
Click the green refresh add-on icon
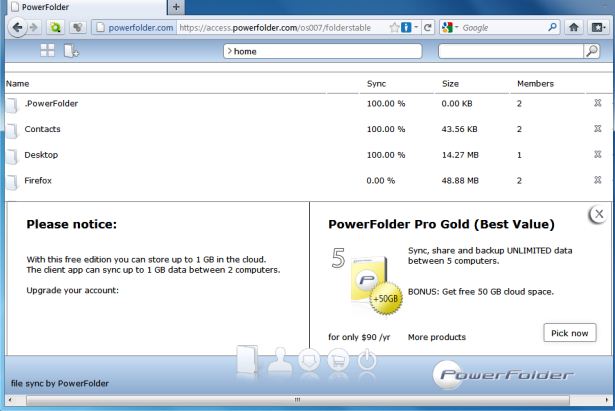click(x=55, y=27)
